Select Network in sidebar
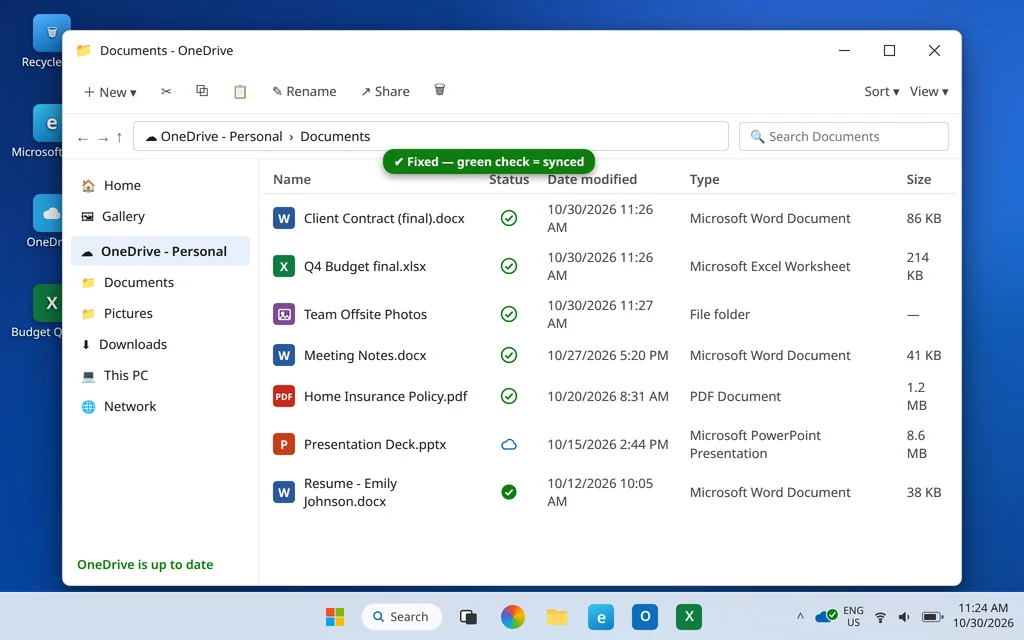The width and height of the screenshot is (1024, 640). 160,406
